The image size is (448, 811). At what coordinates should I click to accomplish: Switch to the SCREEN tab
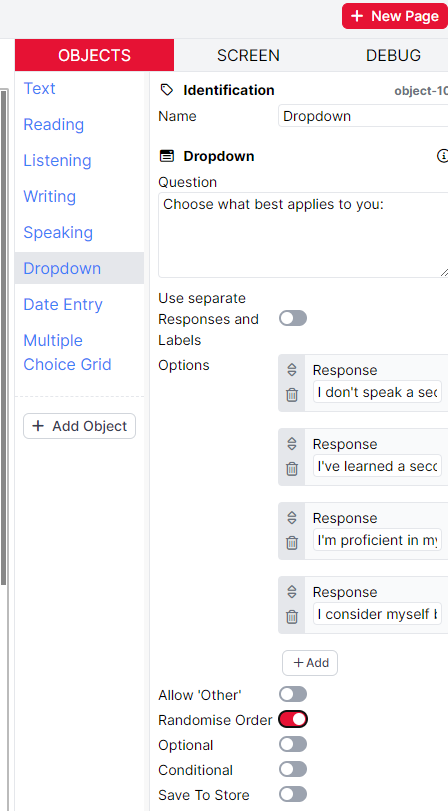click(x=248, y=55)
